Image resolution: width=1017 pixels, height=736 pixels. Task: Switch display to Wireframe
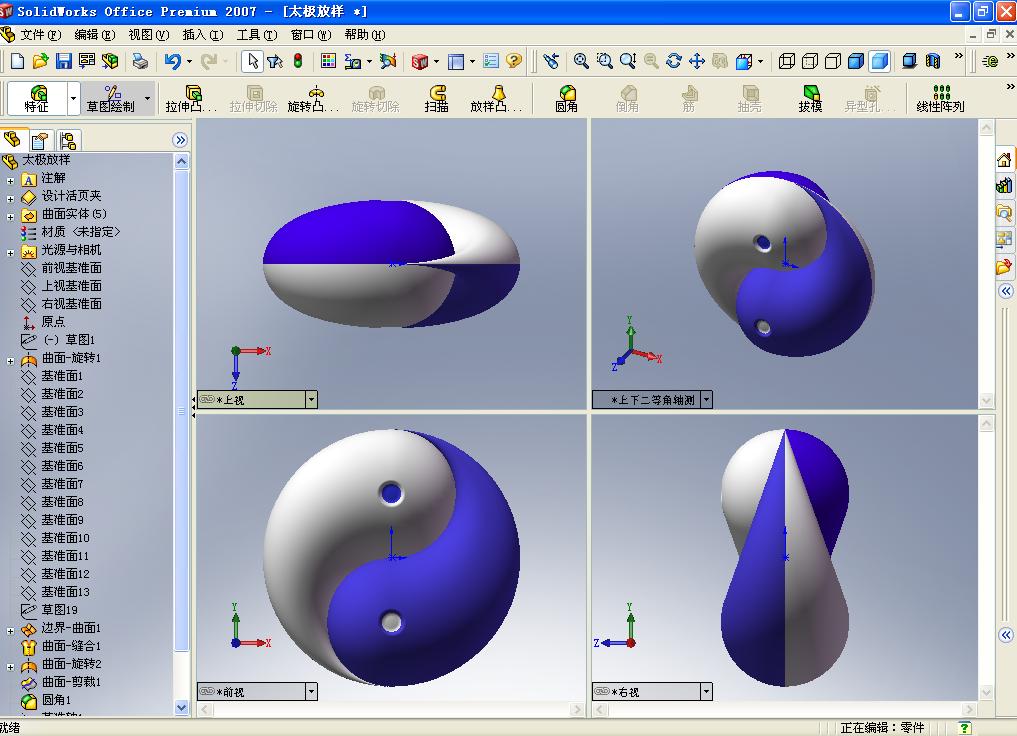pyautogui.click(x=787, y=61)
